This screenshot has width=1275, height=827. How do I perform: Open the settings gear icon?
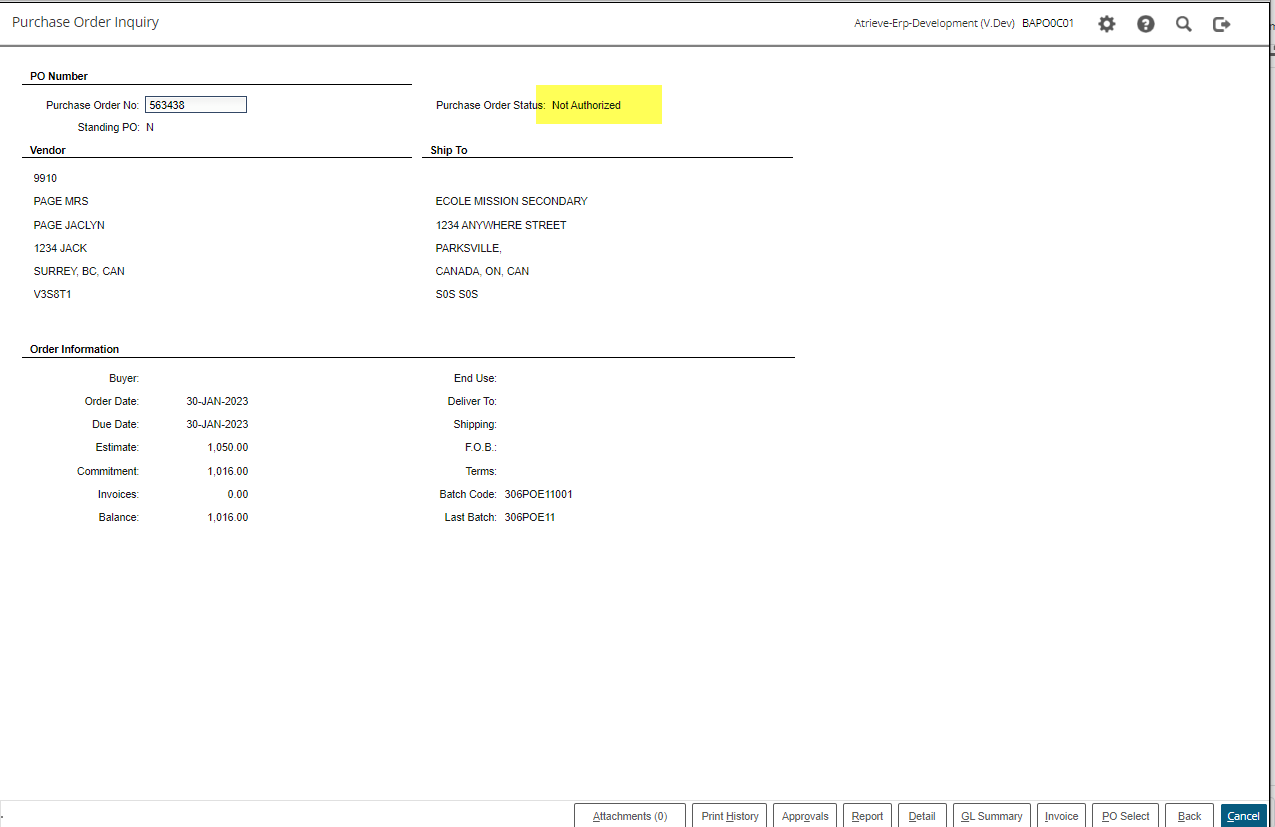[x=1106, y=24]
